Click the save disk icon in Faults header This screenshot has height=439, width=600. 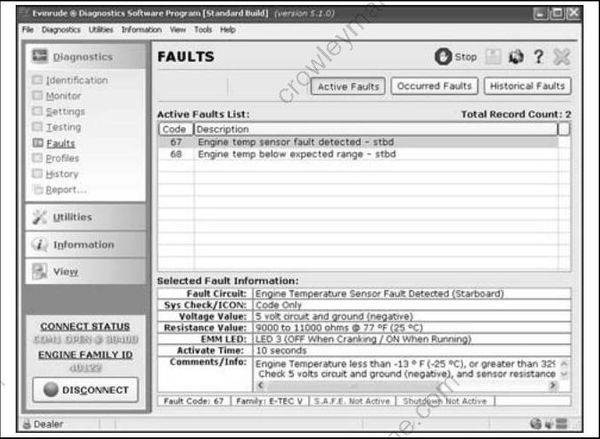pyautogui.click(x=493, y=57)
